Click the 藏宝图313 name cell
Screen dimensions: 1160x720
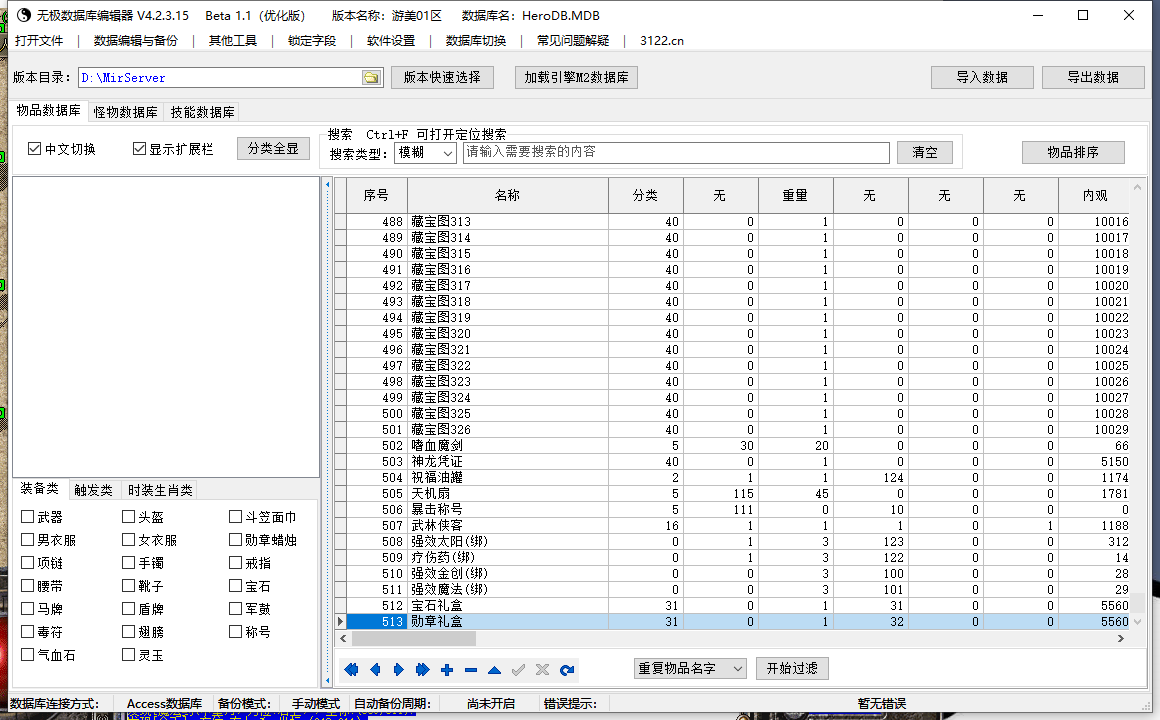508,221
